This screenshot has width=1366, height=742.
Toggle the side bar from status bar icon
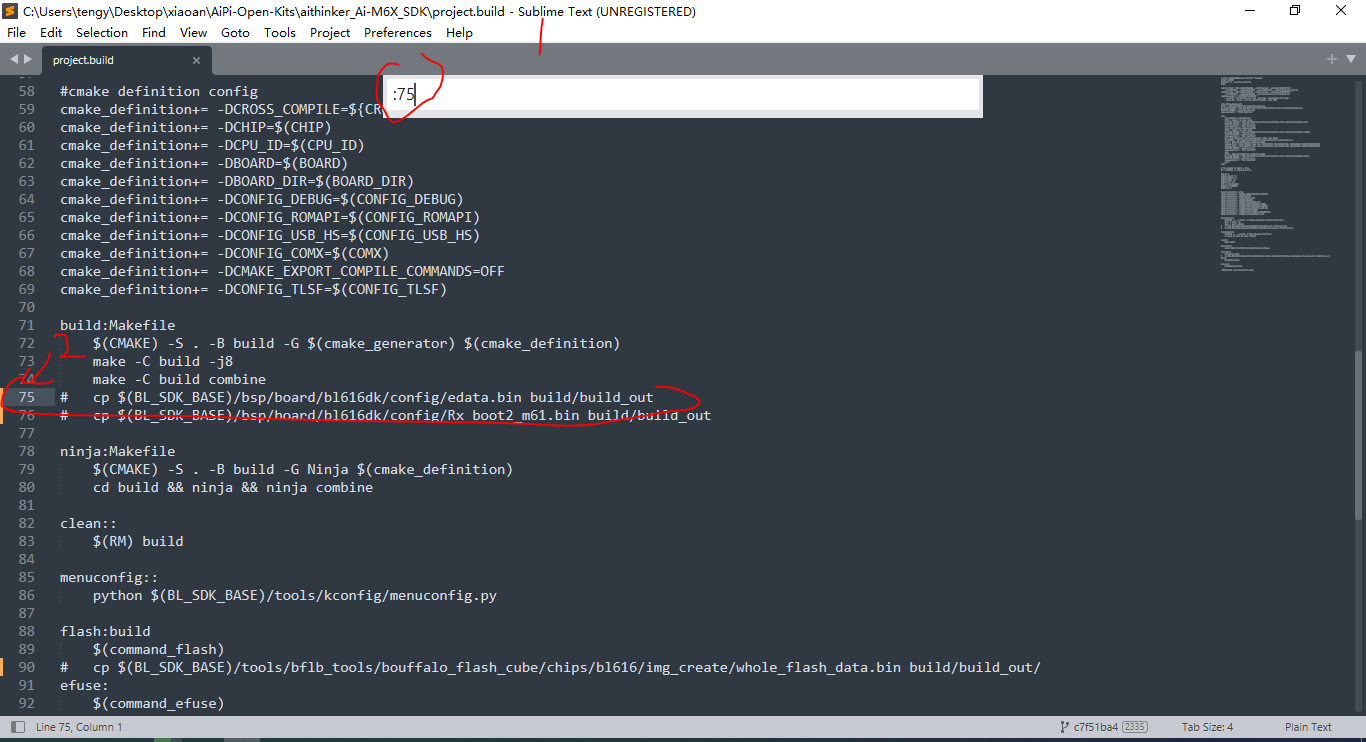pyautogui.click(x=17, y=727)
